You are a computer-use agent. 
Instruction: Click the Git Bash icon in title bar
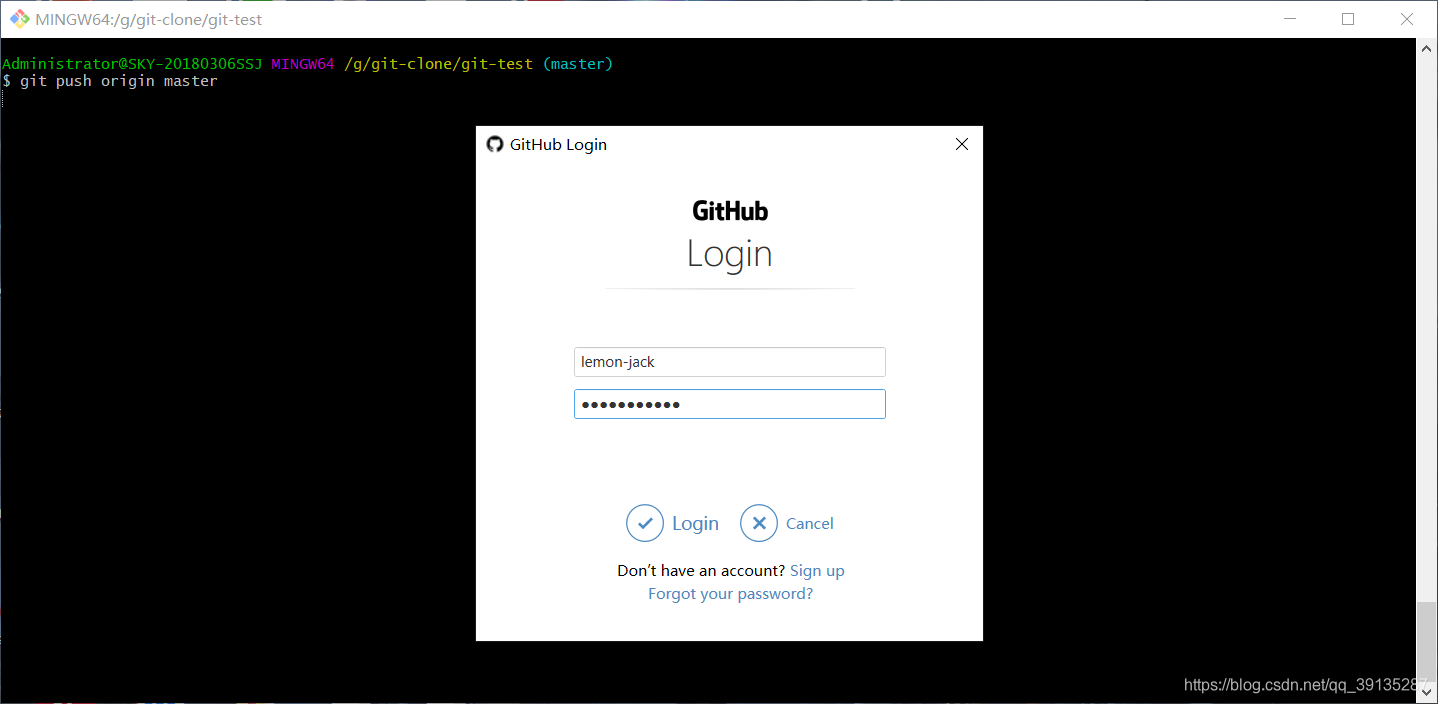[19, 19]
